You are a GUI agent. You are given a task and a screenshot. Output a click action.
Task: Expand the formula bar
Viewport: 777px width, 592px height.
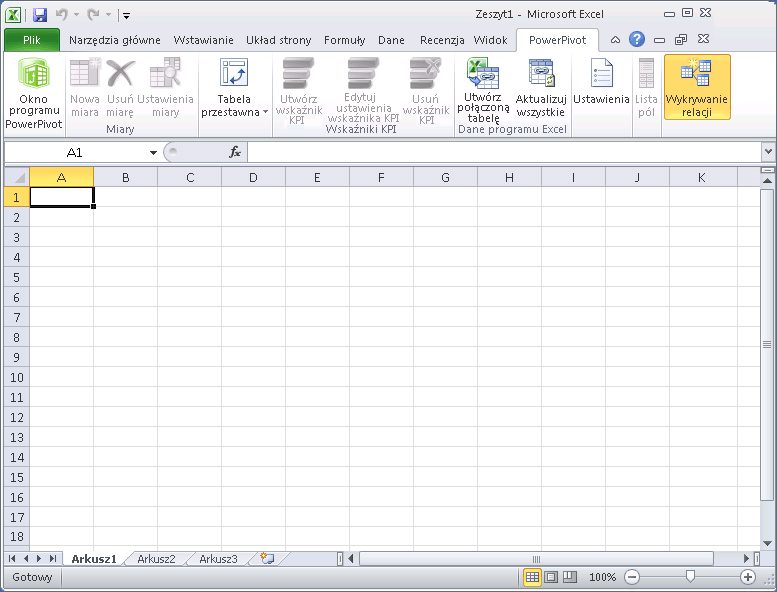(768, 152)
